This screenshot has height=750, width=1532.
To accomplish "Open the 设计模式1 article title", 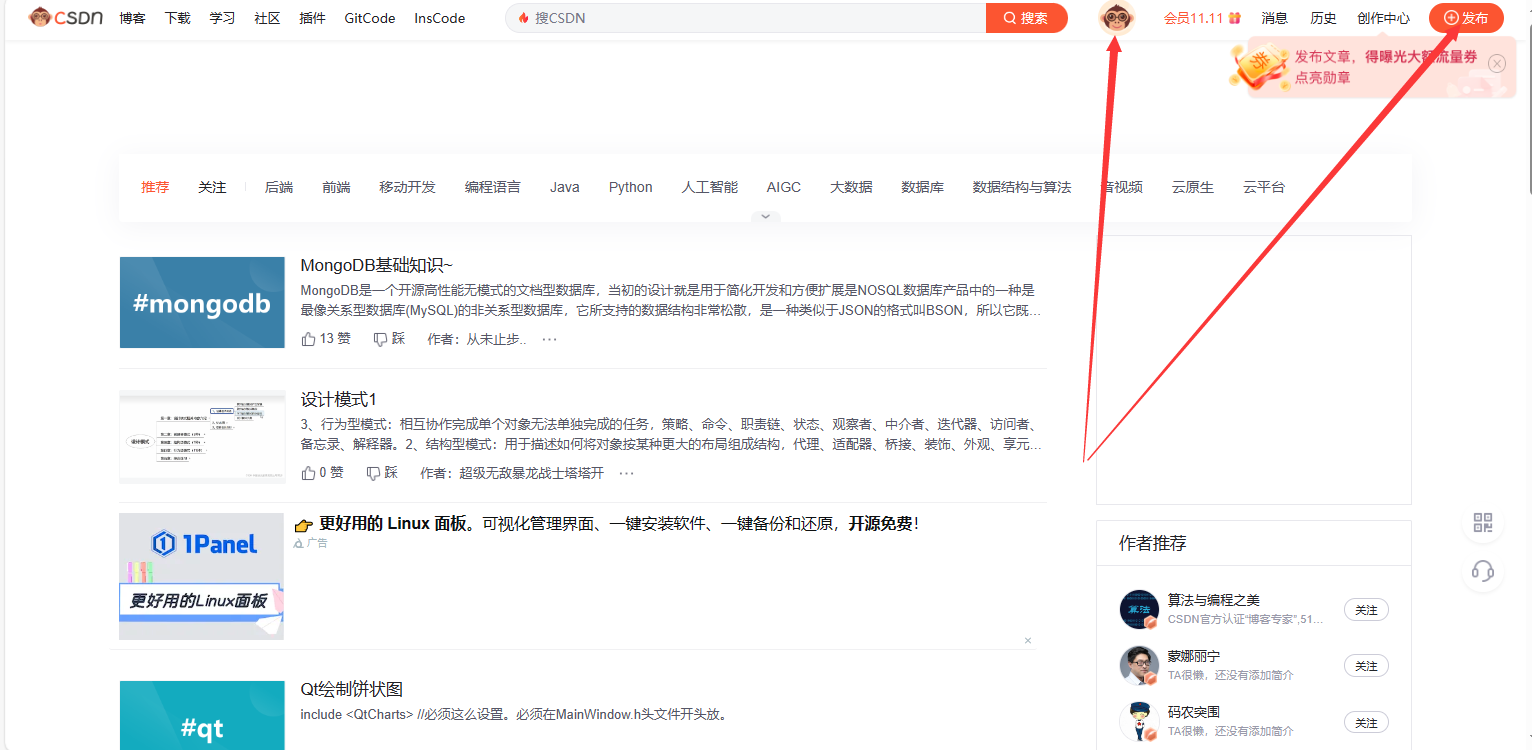I will pyautogui.click(x=339, y=399).
